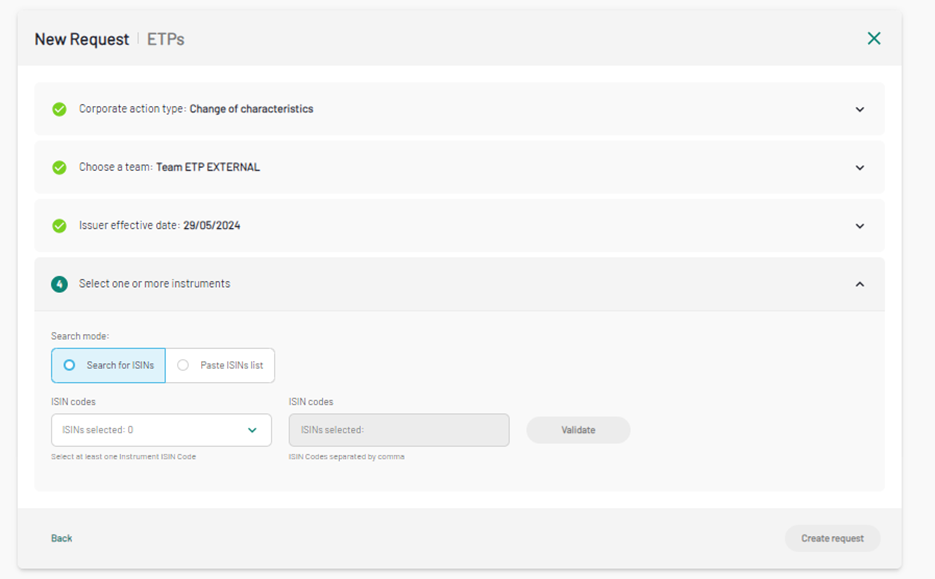Click the green checkmark beside Corporate action type
Viewport: 935px width, 579px height.
(60, 109)
